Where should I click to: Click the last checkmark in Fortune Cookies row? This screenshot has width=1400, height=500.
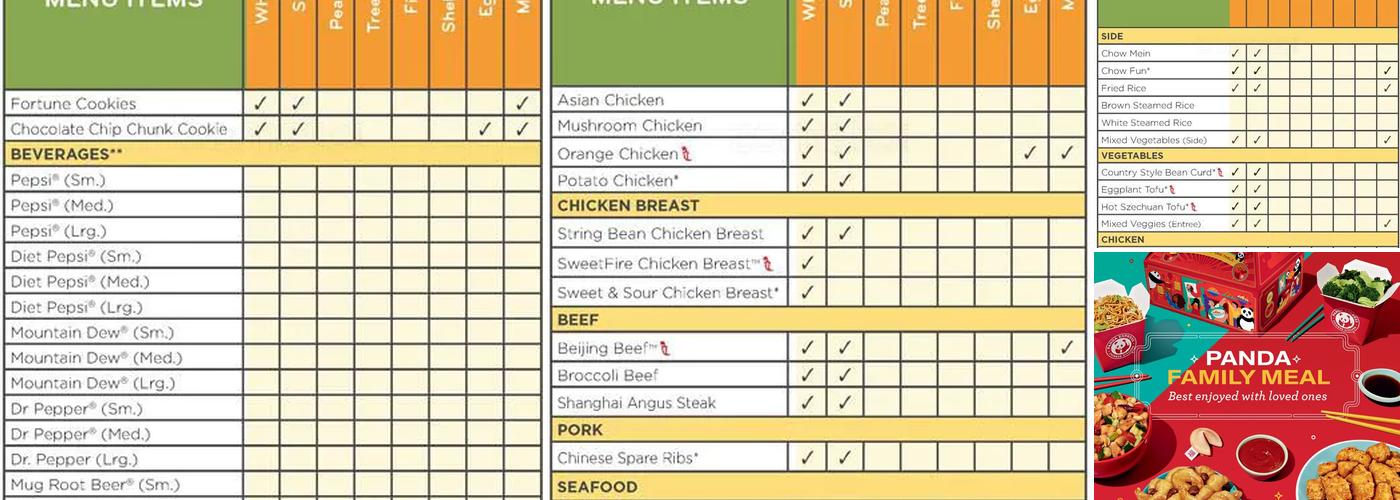(522, 103)
